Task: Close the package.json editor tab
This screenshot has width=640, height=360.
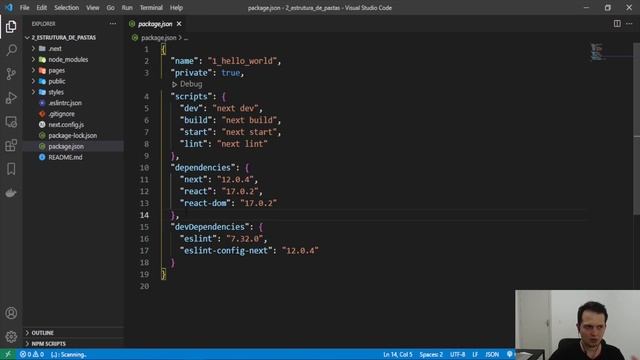Action: pyautogui.click(x=179, y=24)
